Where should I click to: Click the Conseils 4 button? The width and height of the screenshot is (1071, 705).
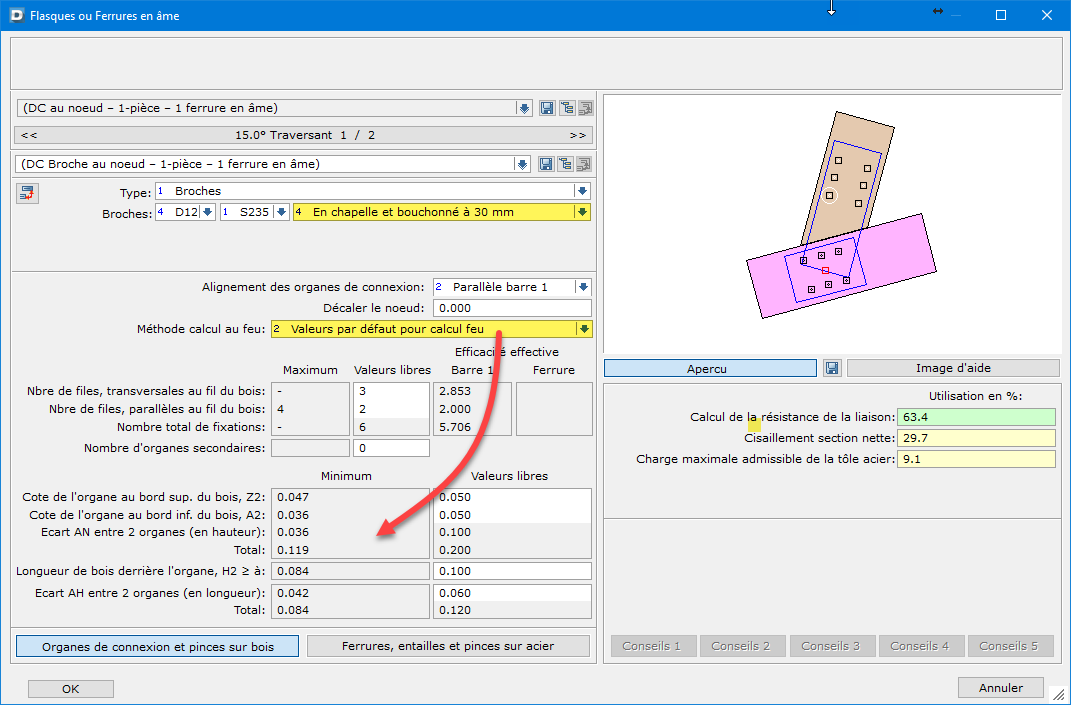coord(921,646)
